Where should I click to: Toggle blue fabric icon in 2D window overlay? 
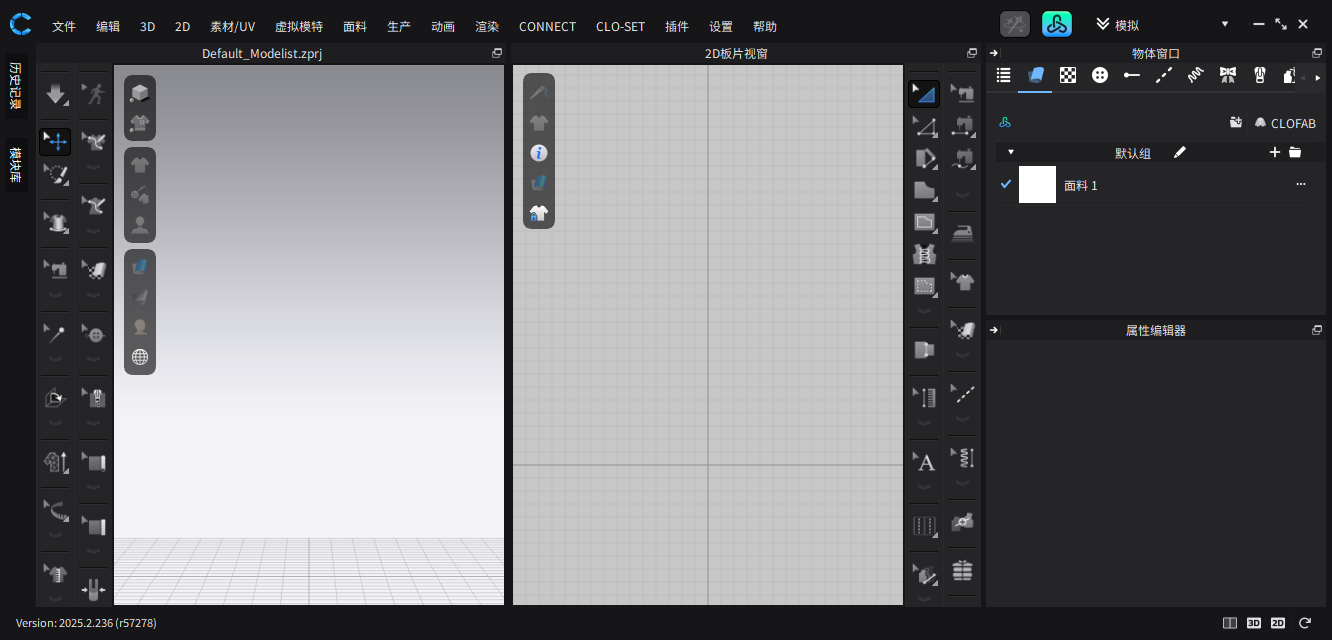(x=539, y=183)
